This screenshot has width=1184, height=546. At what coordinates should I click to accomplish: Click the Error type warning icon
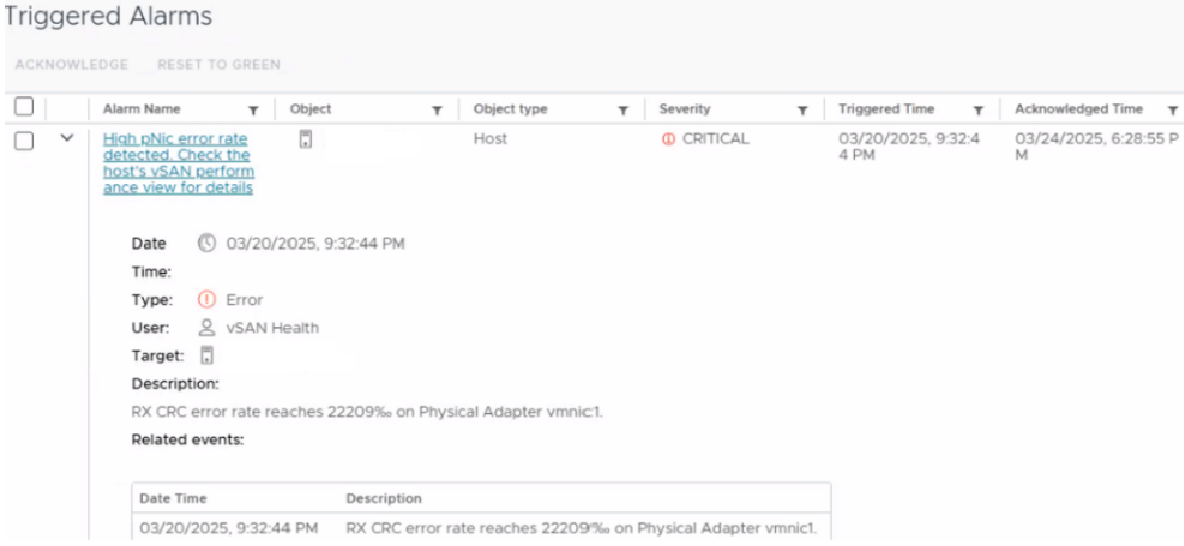(x=207, y=300)
